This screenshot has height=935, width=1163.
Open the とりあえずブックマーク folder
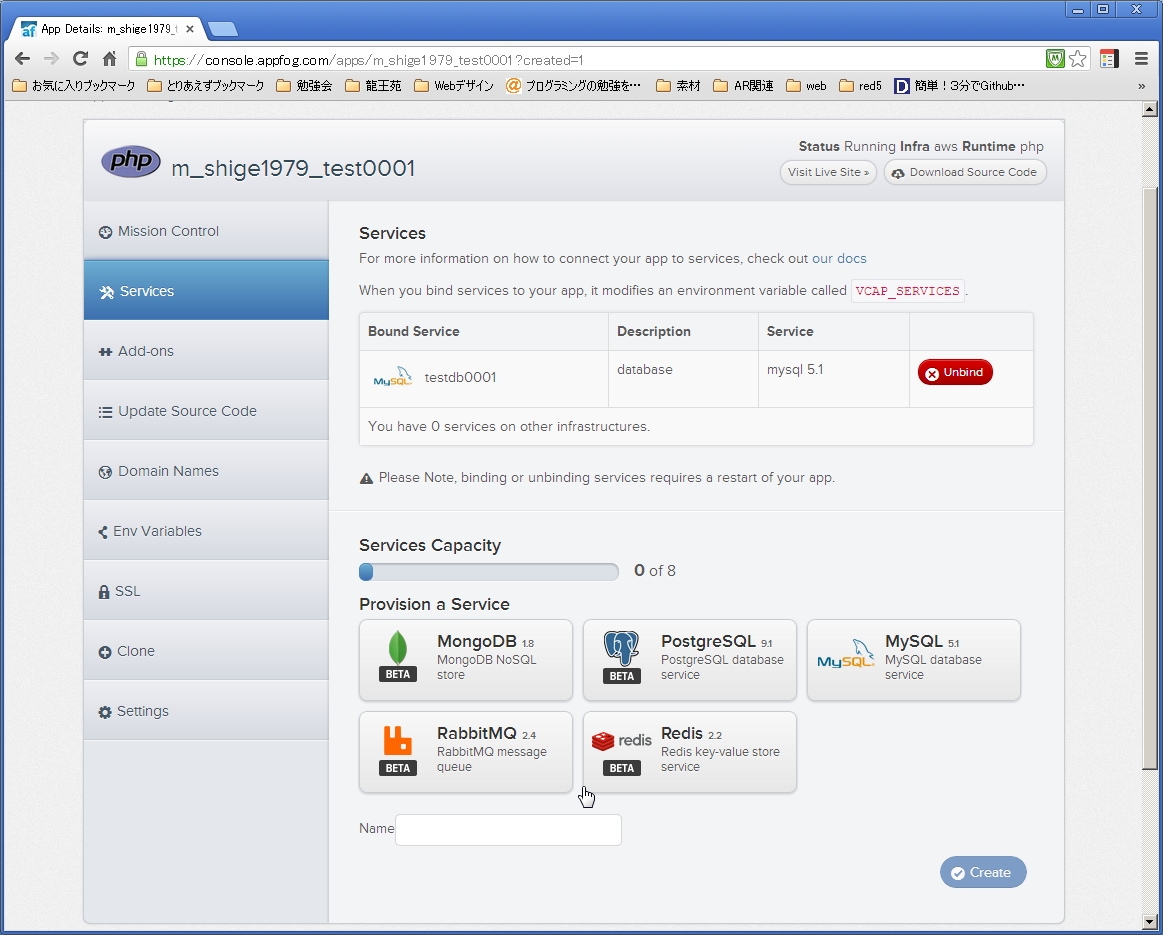tap(206, 86)
